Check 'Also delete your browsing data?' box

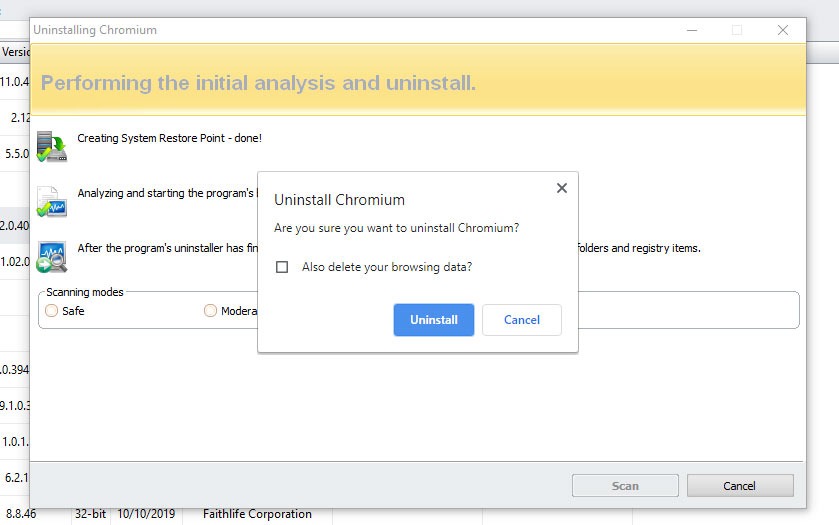pyautogui.click(x=282, y=267)
